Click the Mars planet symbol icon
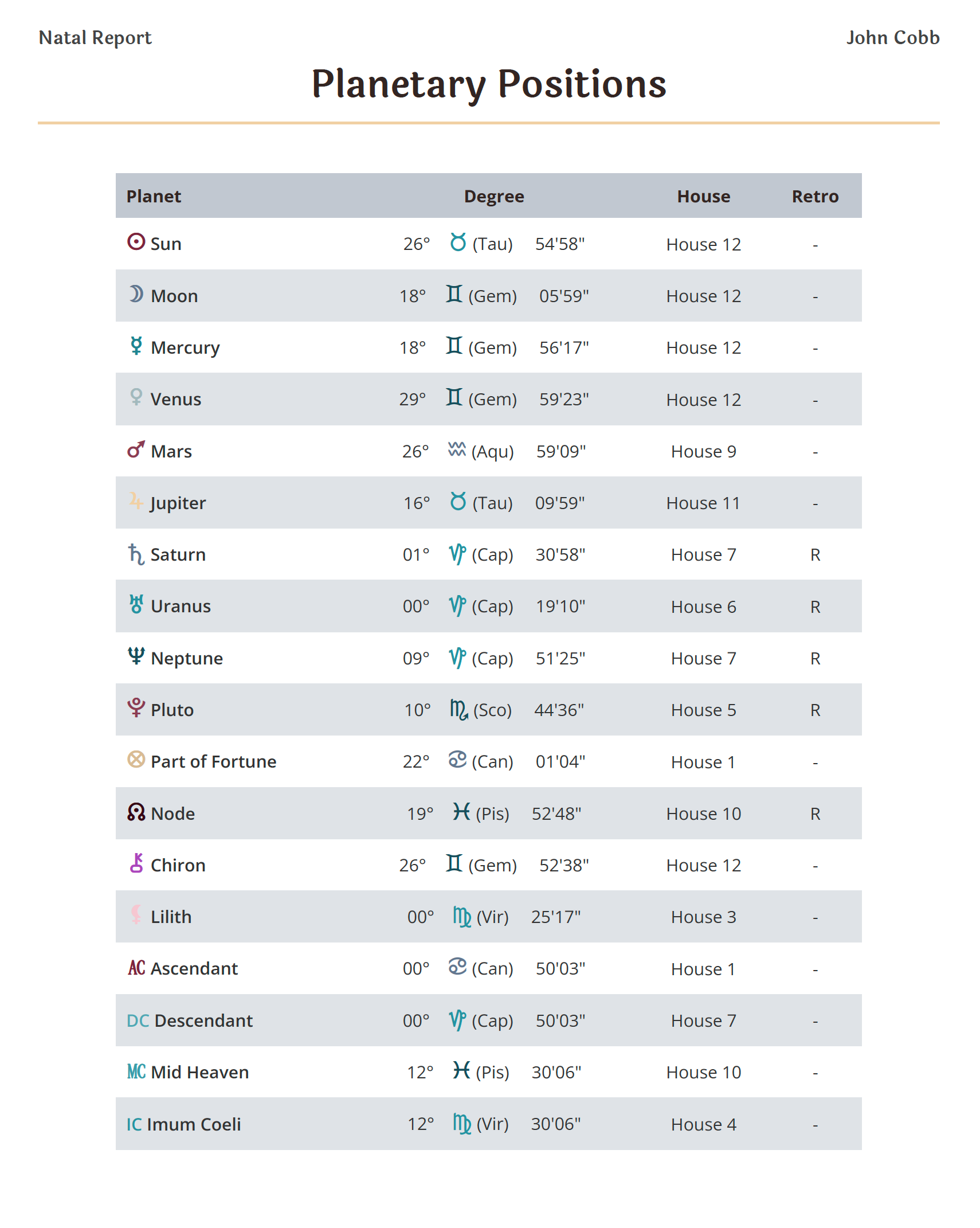Viewport: 980px width, 1228px height. [x=136, y=449]
